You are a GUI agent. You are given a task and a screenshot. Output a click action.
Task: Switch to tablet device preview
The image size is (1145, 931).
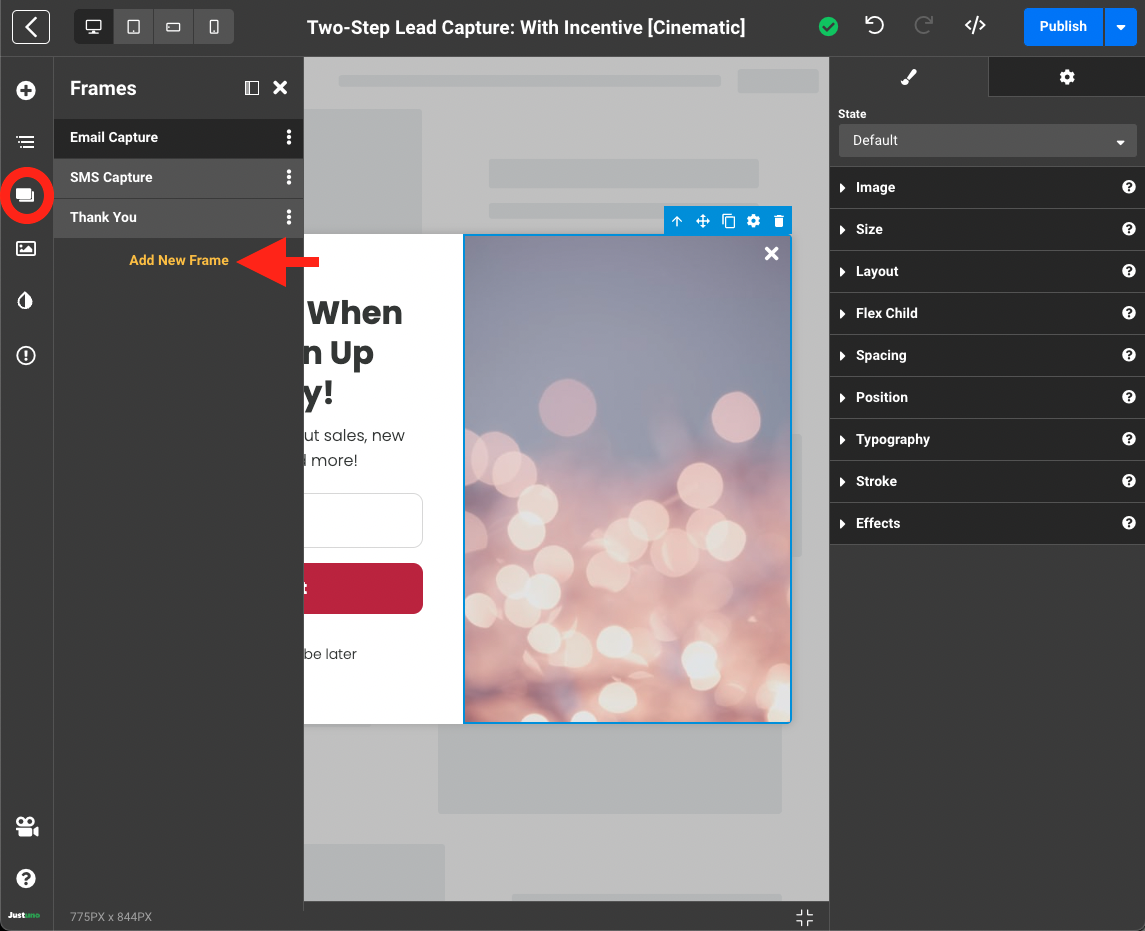pos(133,27)
